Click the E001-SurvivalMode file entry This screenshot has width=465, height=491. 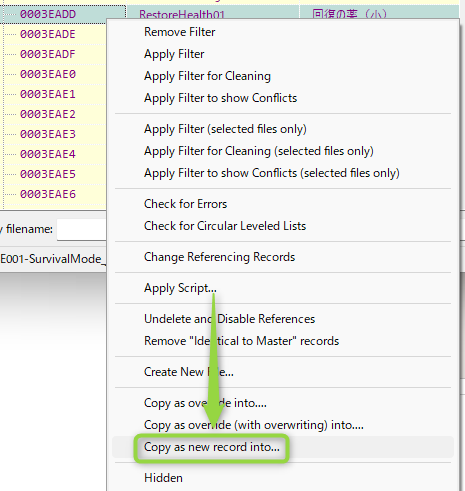[53, 259]
